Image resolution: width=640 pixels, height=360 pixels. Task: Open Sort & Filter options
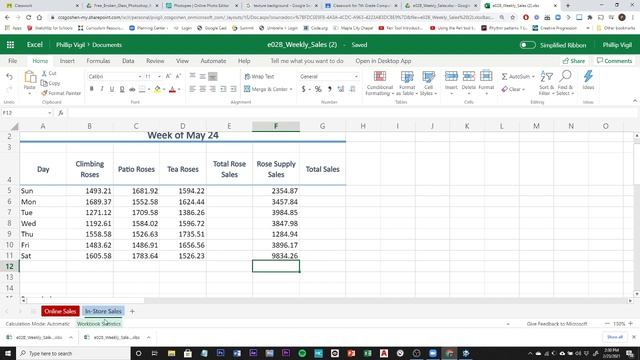tap(546, 83)
